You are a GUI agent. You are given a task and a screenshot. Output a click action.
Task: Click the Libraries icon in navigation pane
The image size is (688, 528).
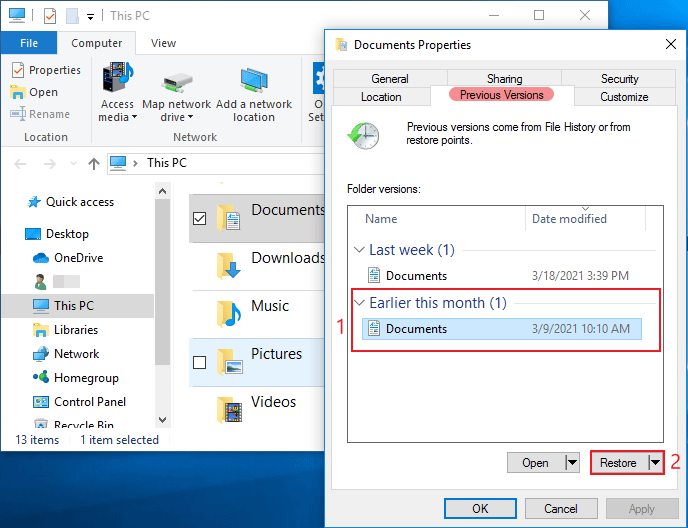pyautogui.click(x=41, y=330)
